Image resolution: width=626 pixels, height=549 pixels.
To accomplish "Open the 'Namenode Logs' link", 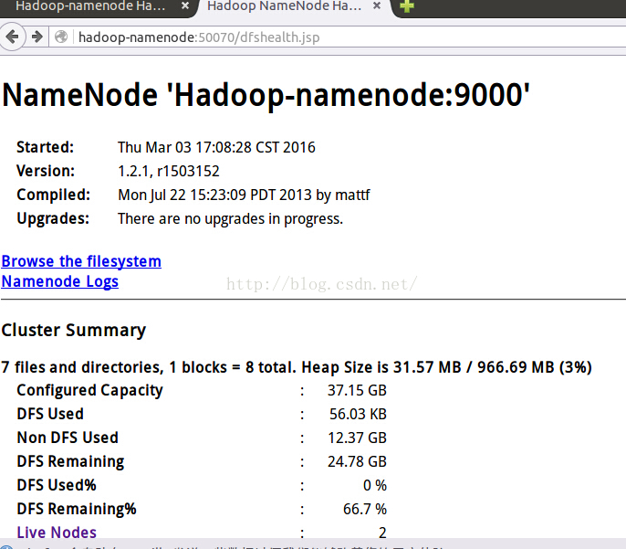I will tap(60, 281).
